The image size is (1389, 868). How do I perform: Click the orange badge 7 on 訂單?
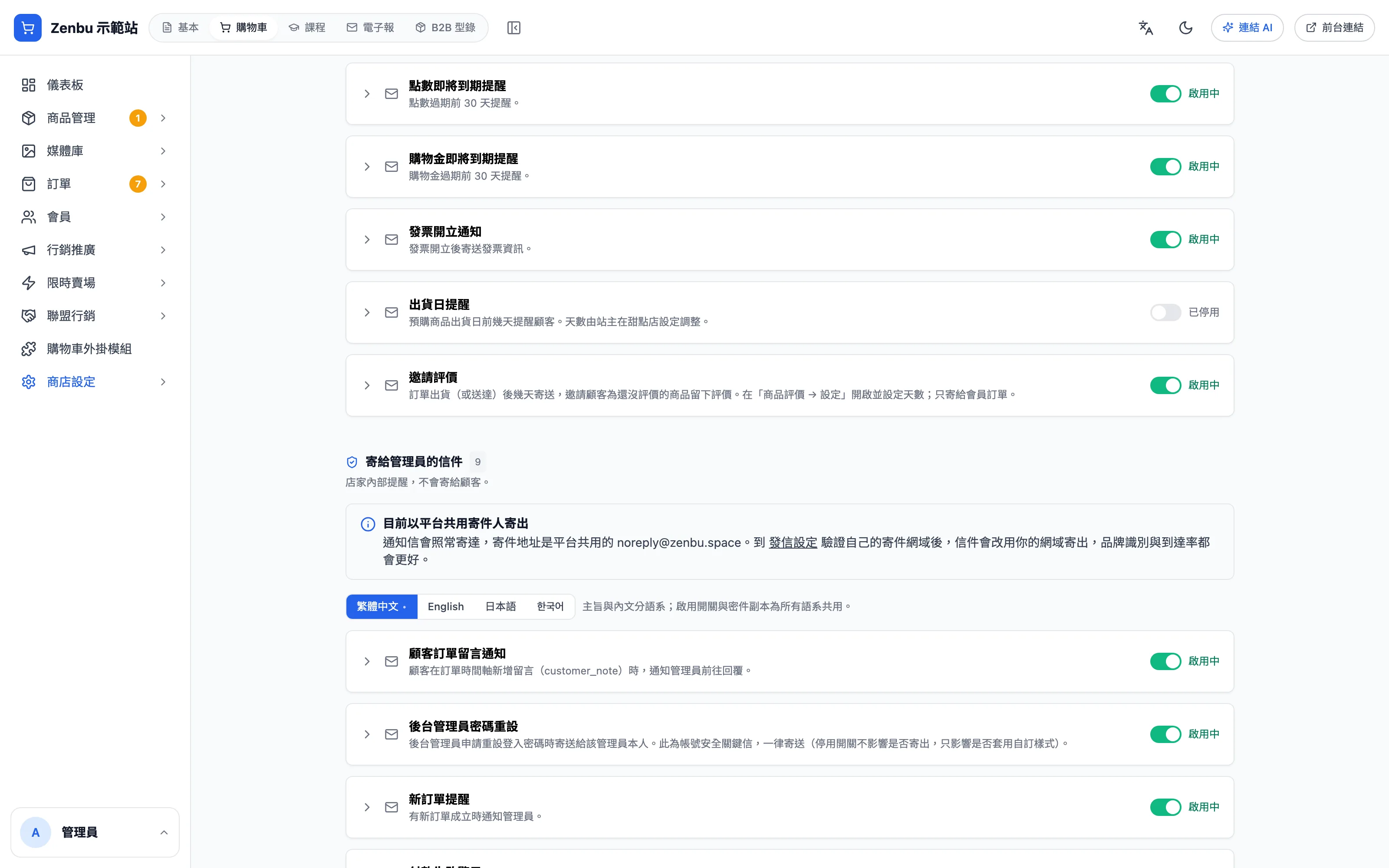[138, 184]
